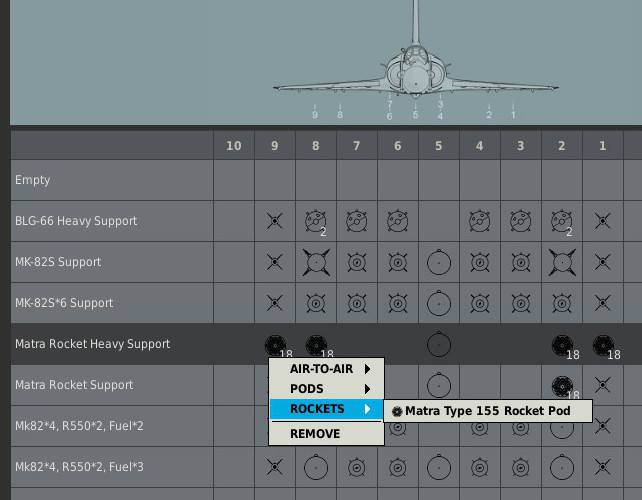This screenshot has height=500, width=642.
Task: Select Matra Type 155 Rocket Pod
Action: 488,411
